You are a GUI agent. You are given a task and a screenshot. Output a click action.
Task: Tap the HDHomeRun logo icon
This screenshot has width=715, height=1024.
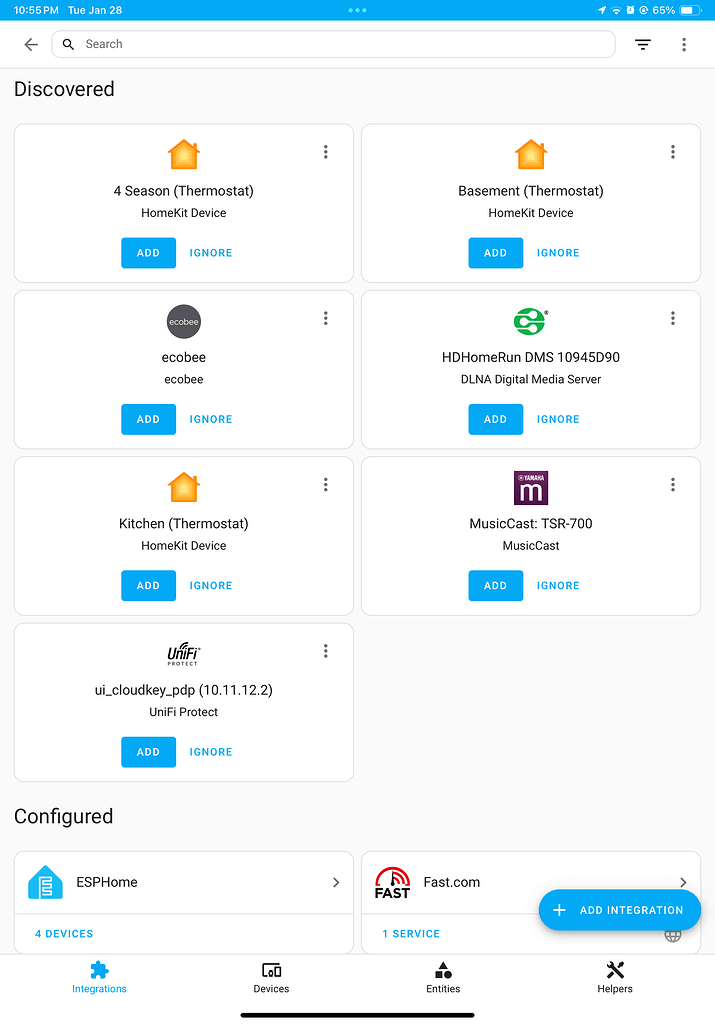[531, 321]
